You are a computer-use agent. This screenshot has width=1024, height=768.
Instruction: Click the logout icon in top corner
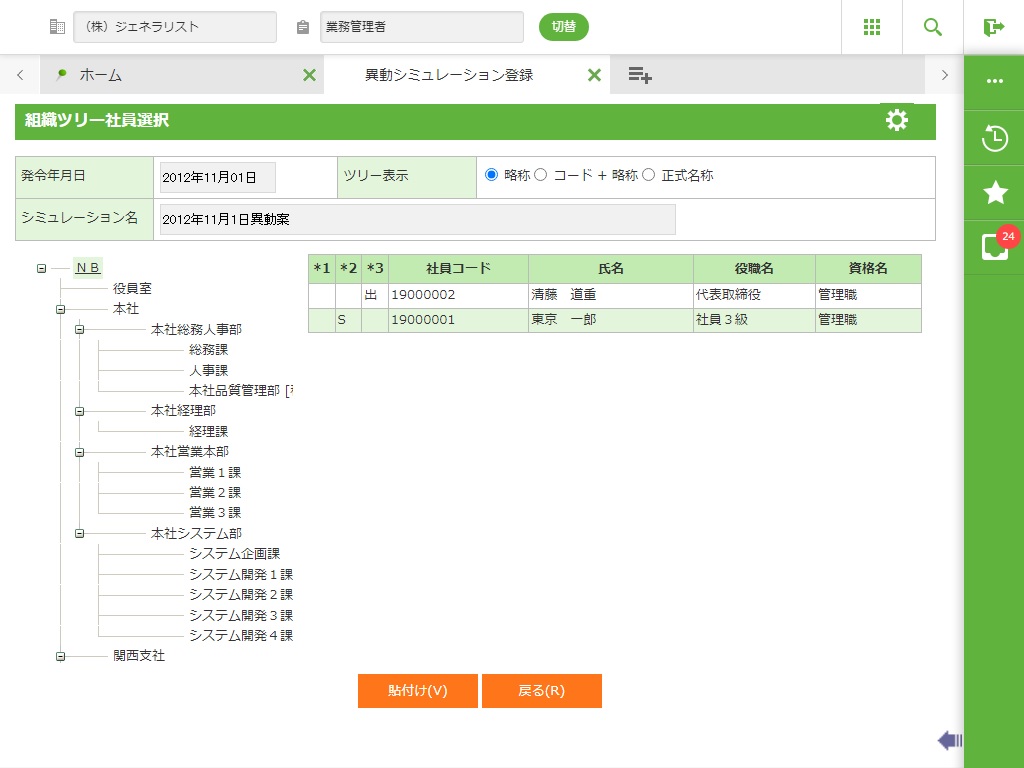point(993,27)
